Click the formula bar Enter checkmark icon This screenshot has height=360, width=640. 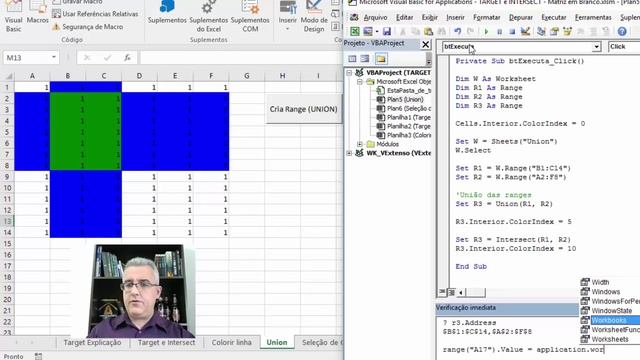[x=107, y=58]
